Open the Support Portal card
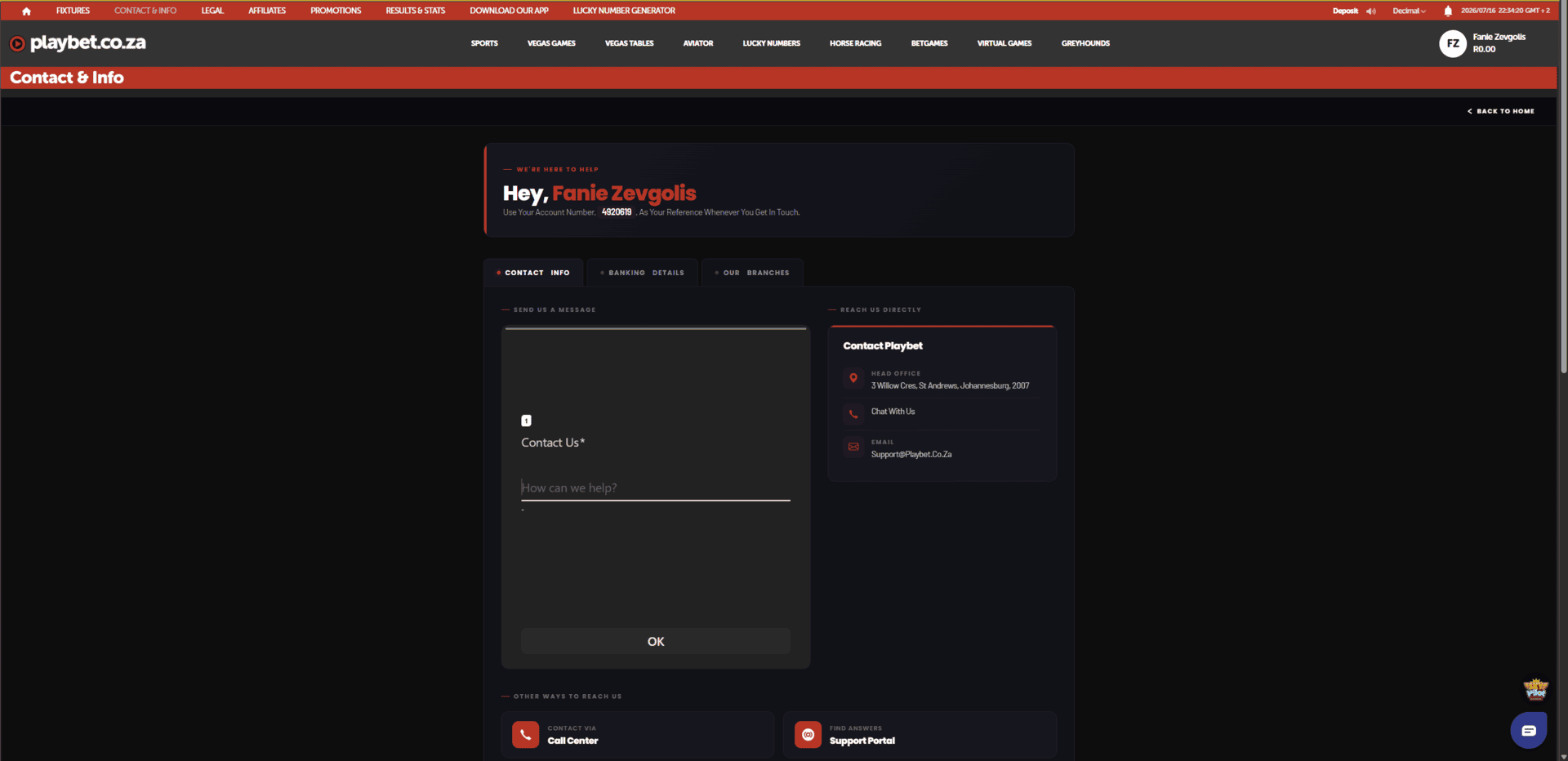This screenshot has width=1568, height=761. click(x=920, y=734)
